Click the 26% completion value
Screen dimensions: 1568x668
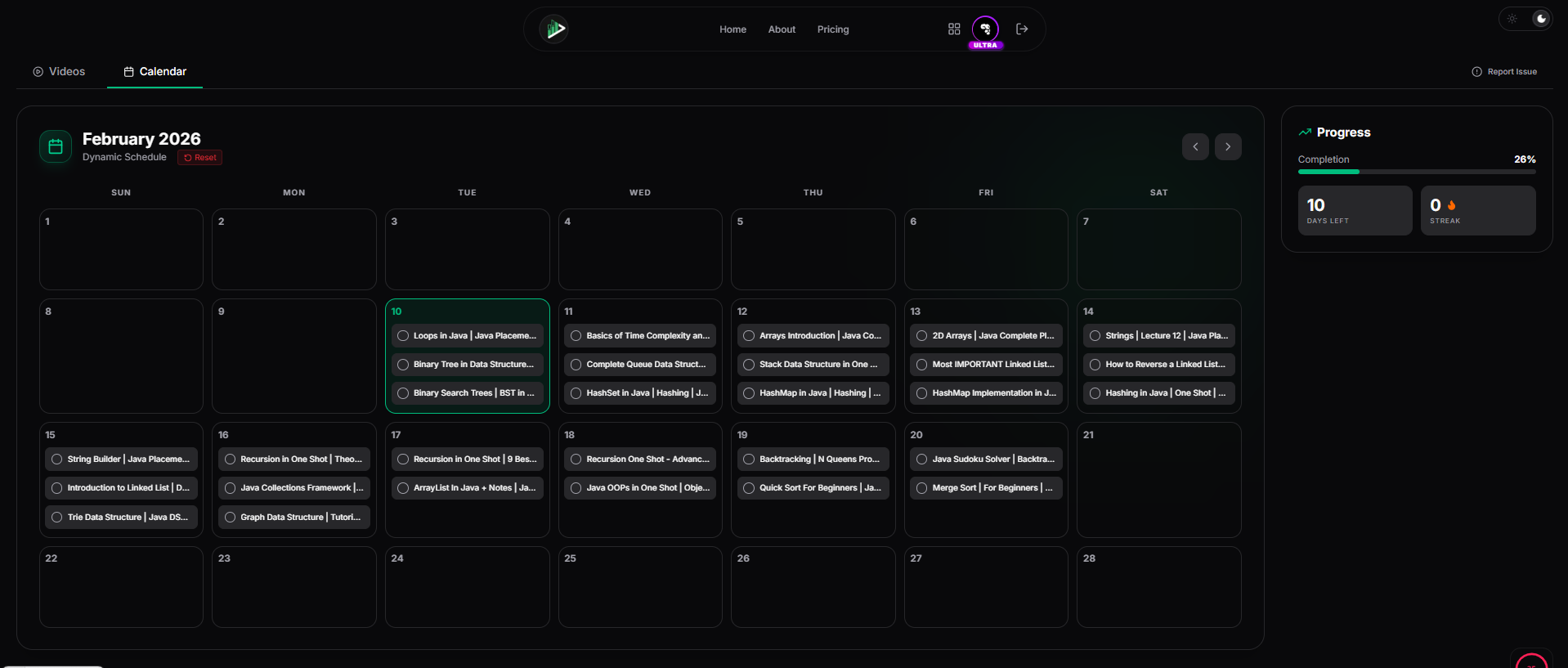(x=1525, y=159)
